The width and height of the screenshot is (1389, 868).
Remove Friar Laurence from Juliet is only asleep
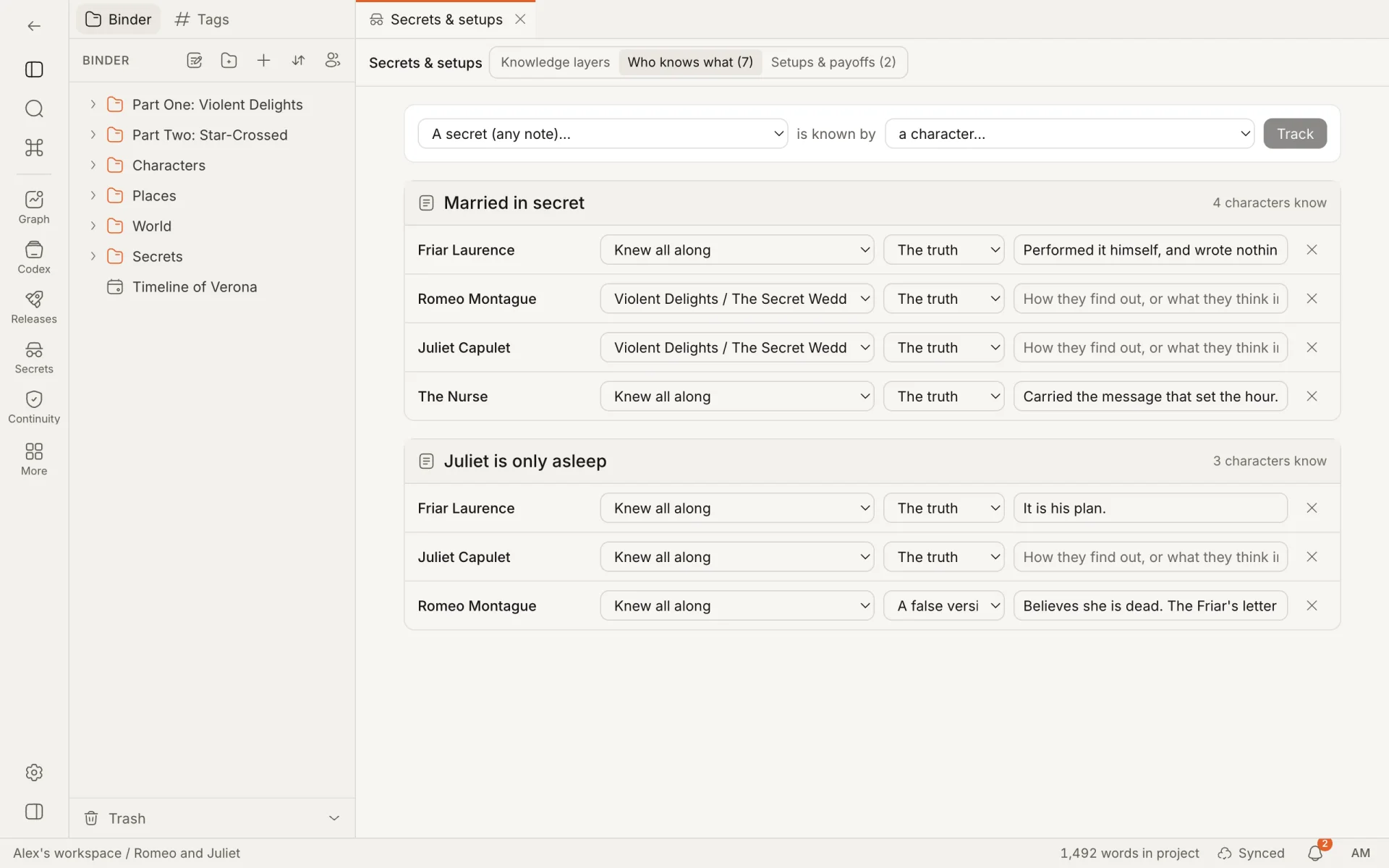click(1312, 508)
